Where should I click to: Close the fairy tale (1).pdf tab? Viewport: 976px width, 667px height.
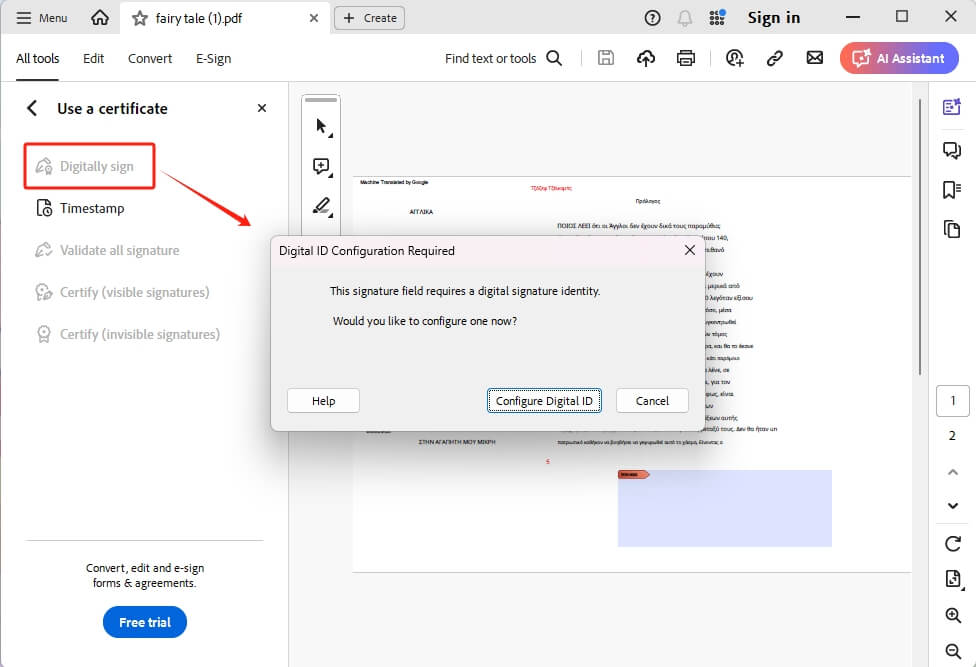(x=314, y=18)
